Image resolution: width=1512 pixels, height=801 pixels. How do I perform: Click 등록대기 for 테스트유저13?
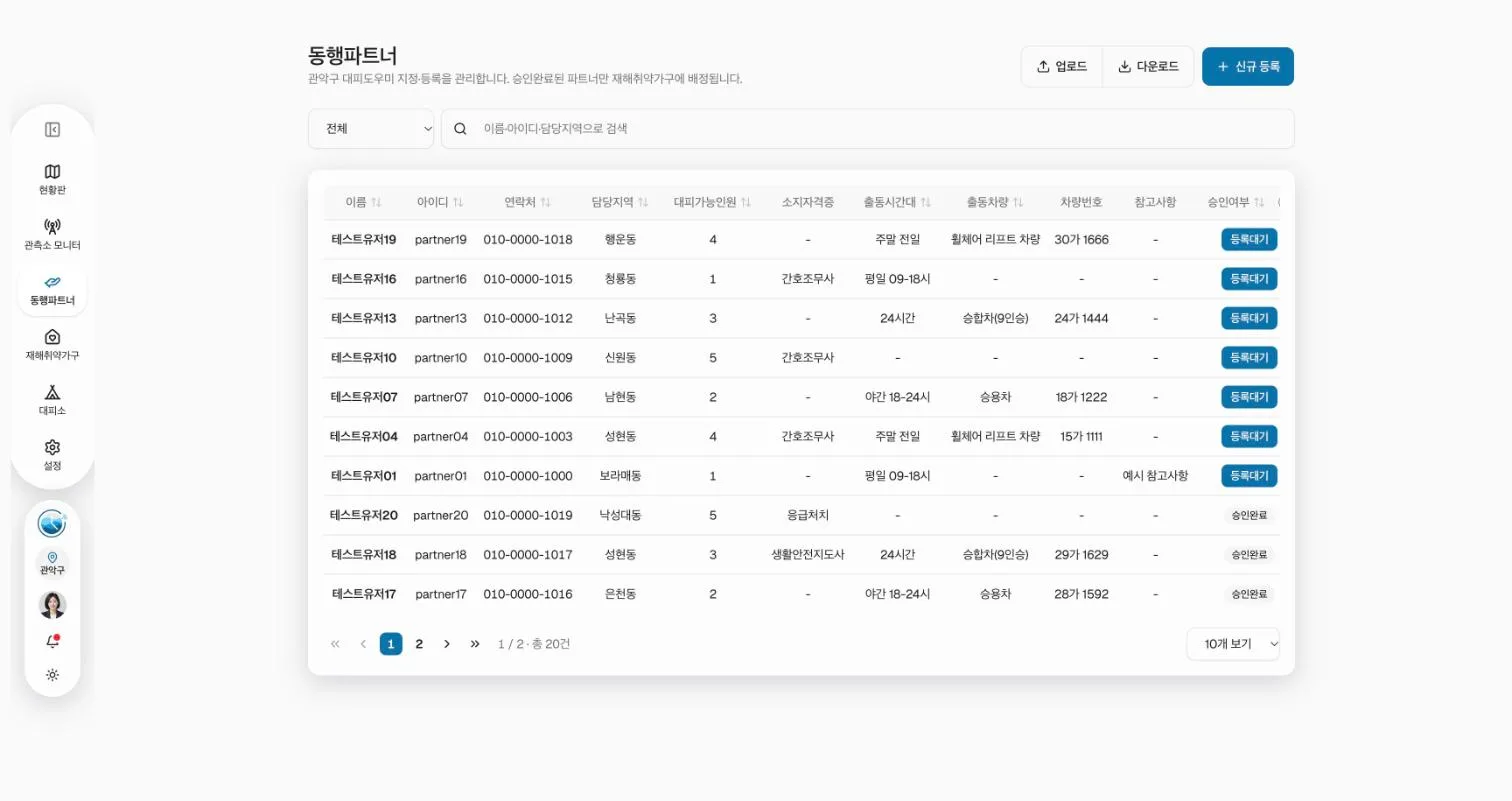(x=1249, y=318)
